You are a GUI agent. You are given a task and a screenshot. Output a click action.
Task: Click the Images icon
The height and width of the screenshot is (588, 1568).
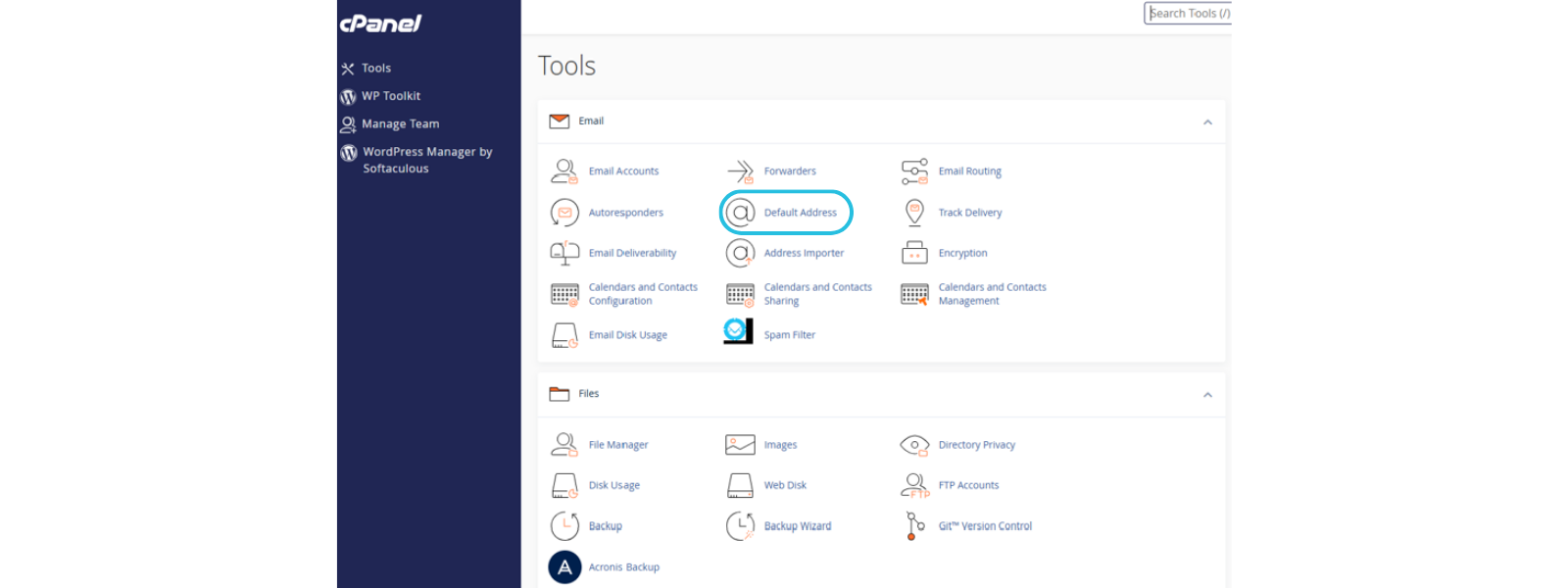tap(740, 445)
